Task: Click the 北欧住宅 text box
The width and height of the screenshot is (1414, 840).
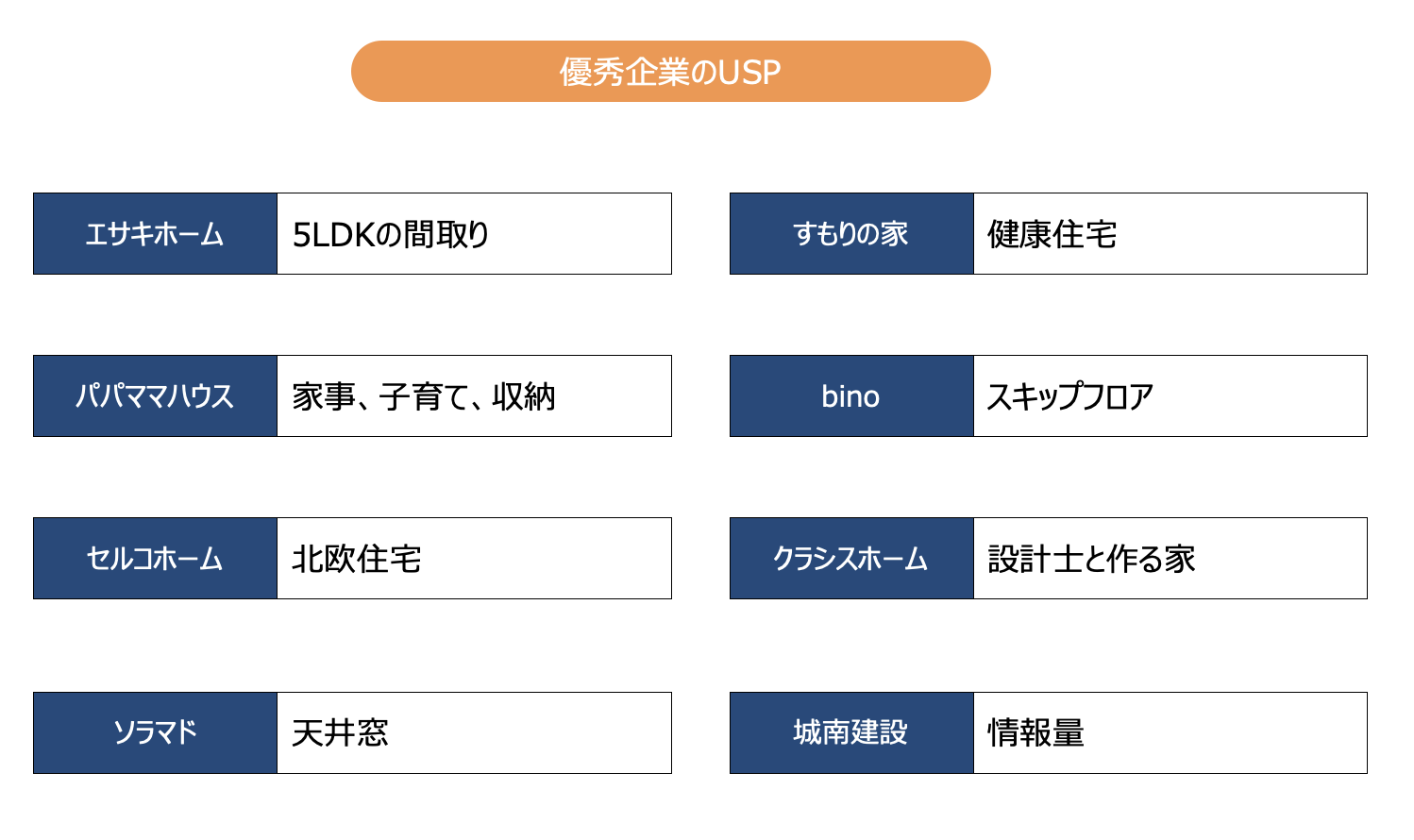Action: (x=474, y=559)
